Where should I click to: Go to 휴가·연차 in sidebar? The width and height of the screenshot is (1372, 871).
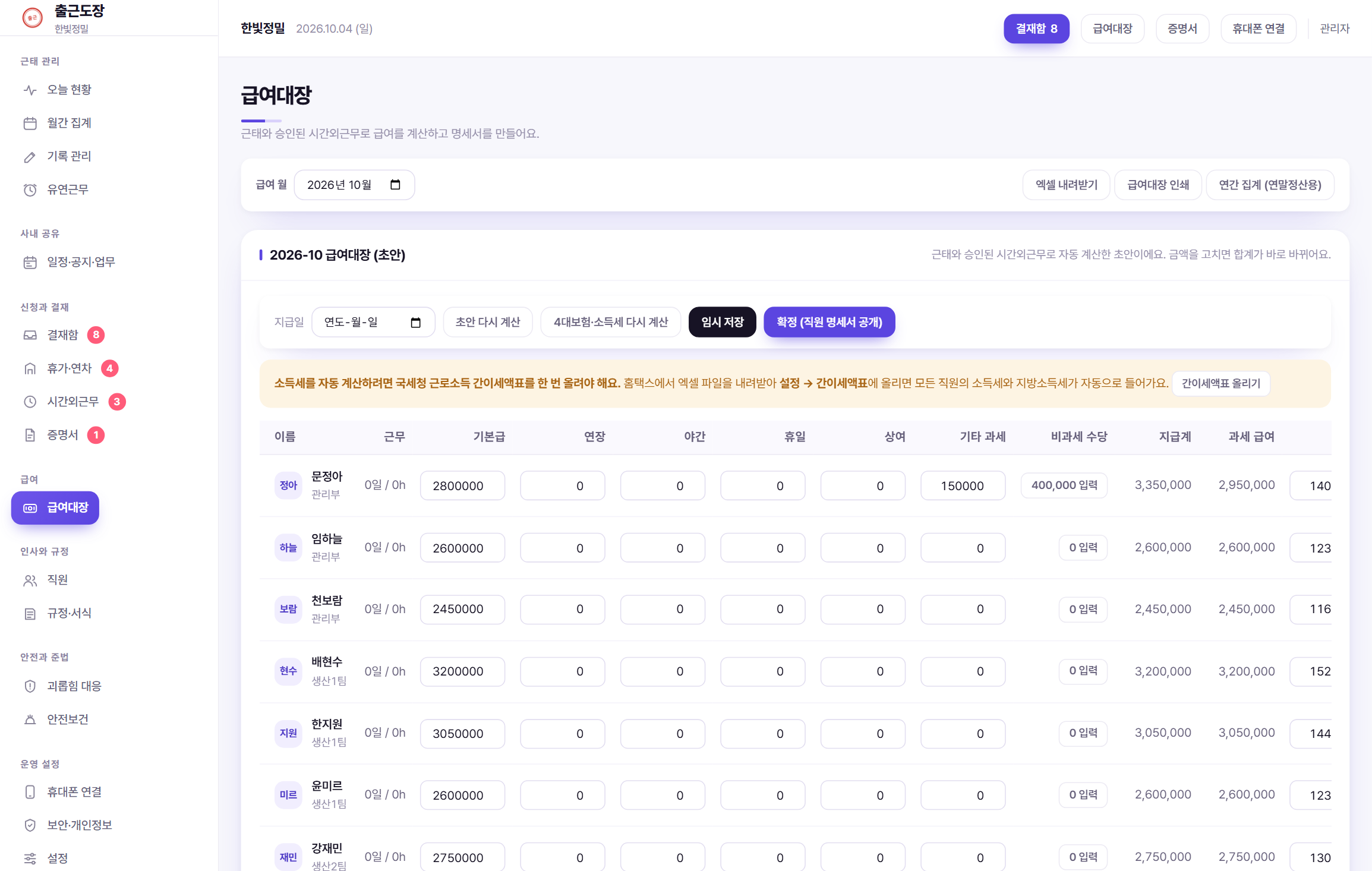point(70,368)
